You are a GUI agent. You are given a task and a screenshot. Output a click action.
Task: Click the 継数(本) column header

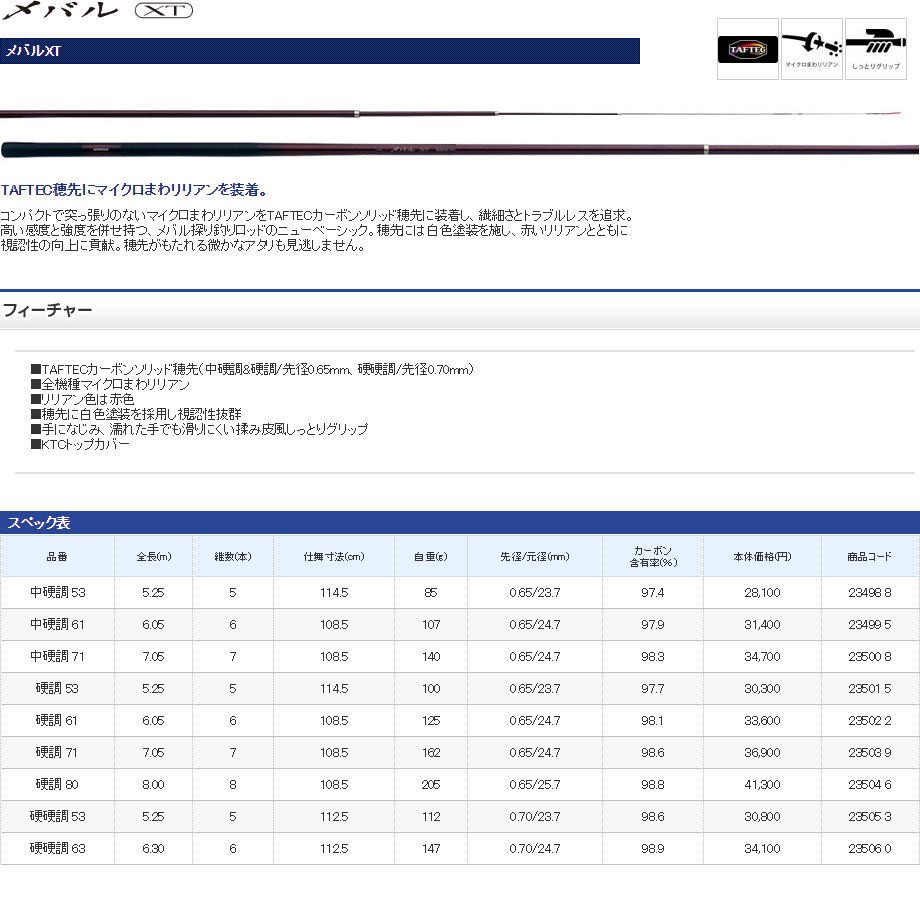233,556
